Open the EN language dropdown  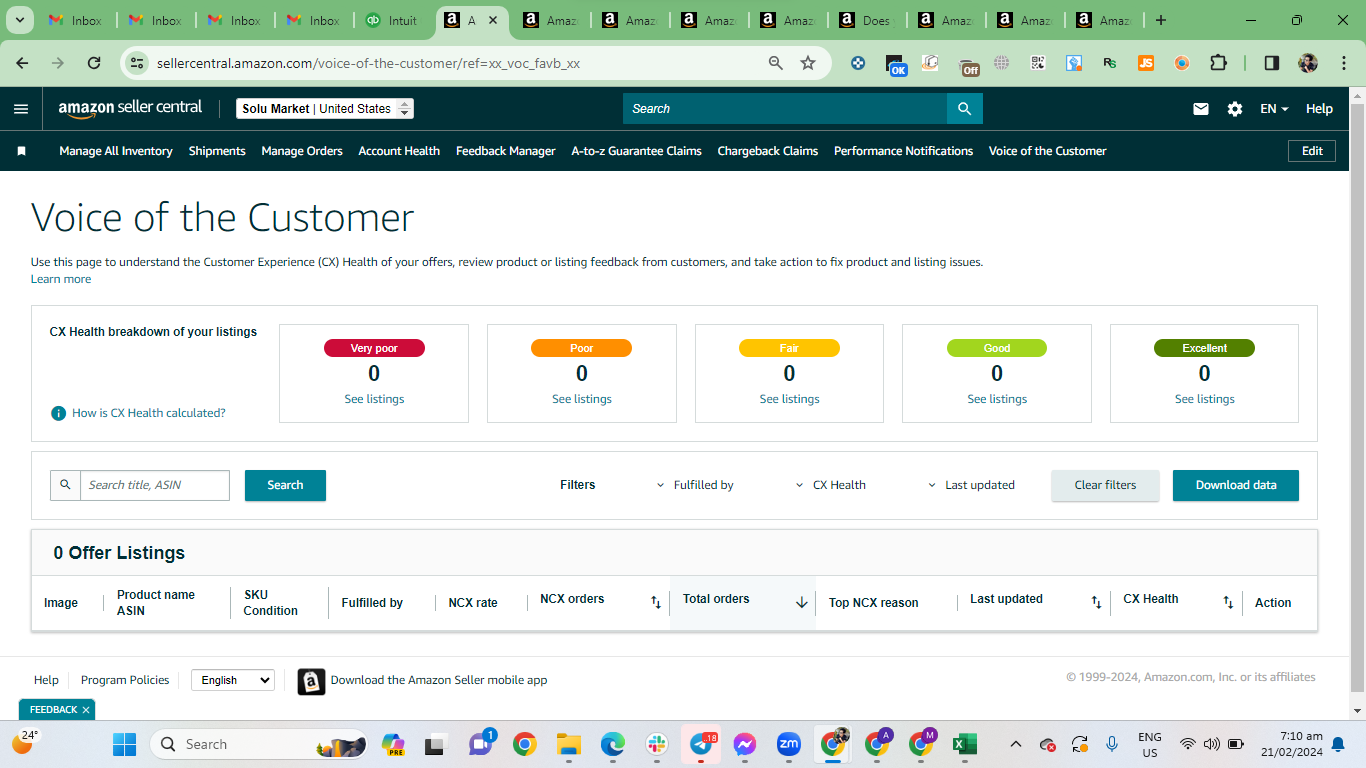click(1274, 109)
